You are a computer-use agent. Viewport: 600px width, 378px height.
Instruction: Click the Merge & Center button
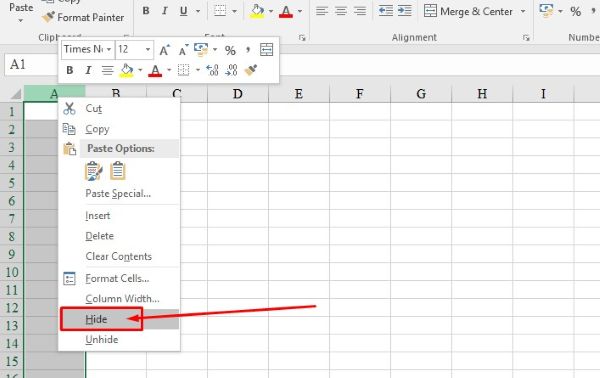point(468,11)
